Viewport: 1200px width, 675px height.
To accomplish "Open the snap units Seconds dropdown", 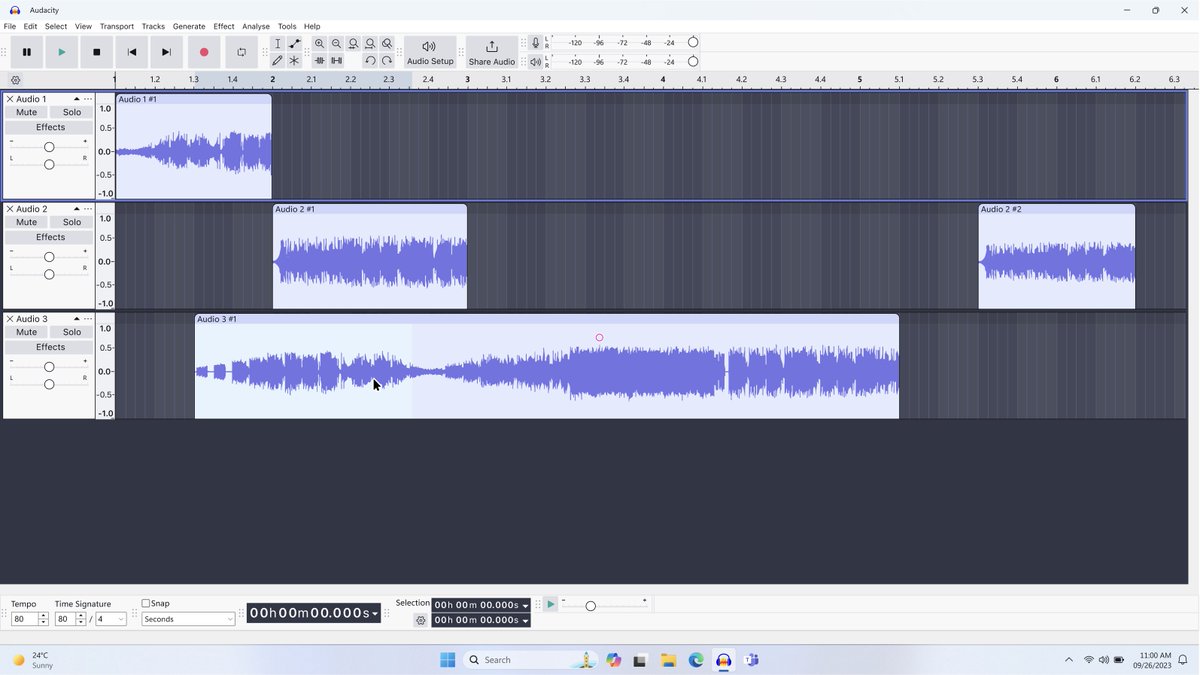I will pyautogui.click(x=188, y=619).
